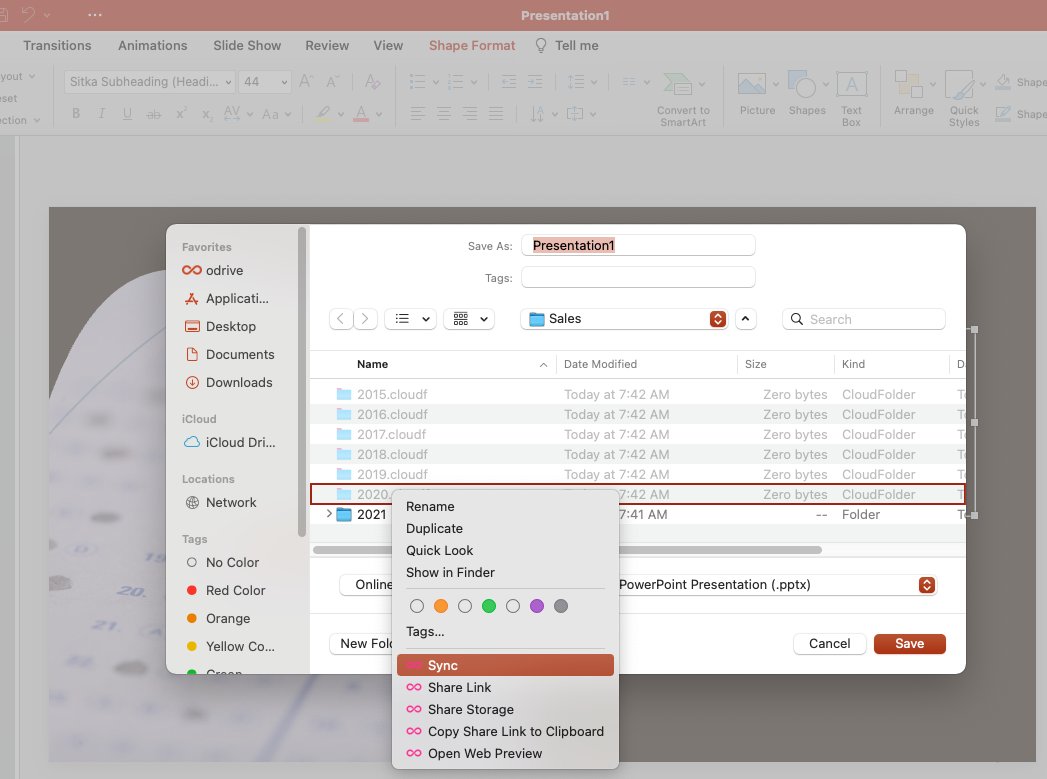The image size is (1047, 779).
Task: Choose Sync in context menu
Action: click(x=505, y=666)
